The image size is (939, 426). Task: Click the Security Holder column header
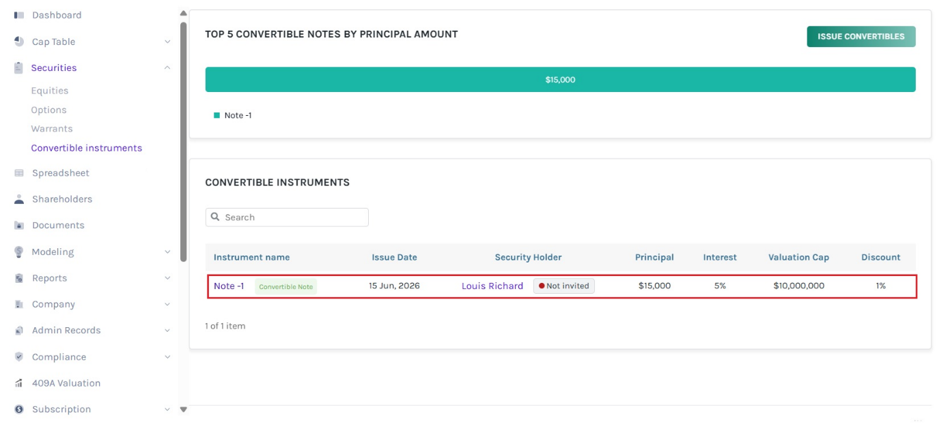pos(528,257)
